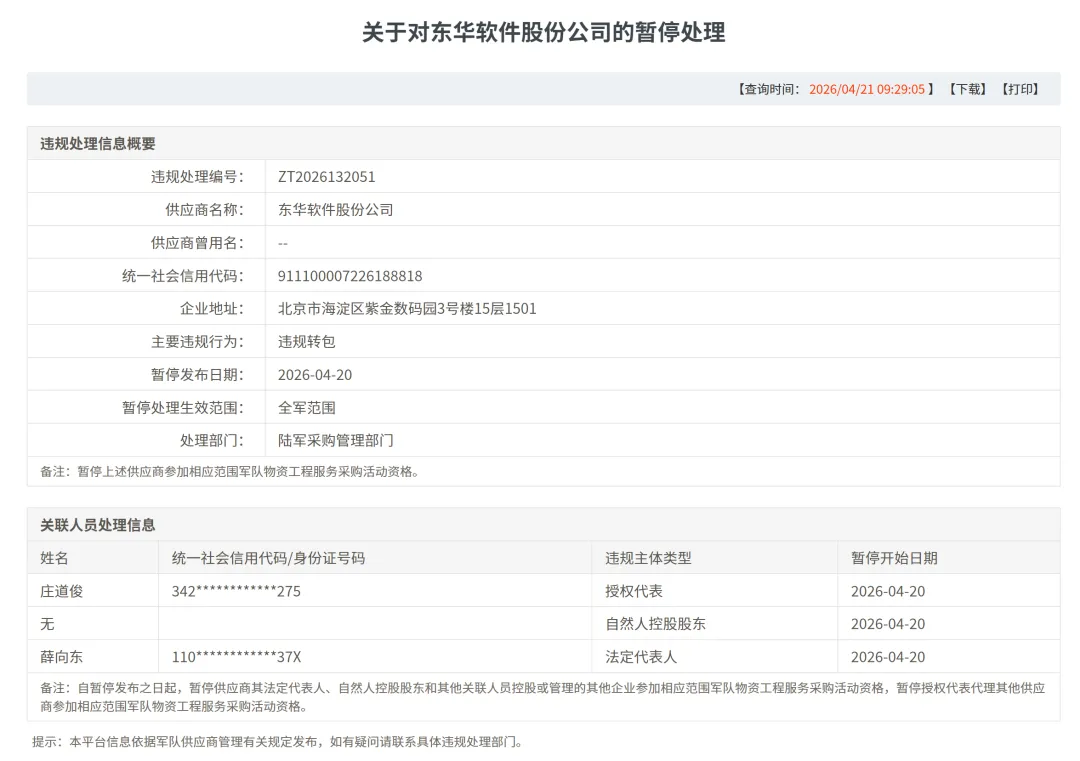The height and width of the screenshot is (761, 1080).
Task: Click the date in 薛向东 row
Action: pos(888,658)
